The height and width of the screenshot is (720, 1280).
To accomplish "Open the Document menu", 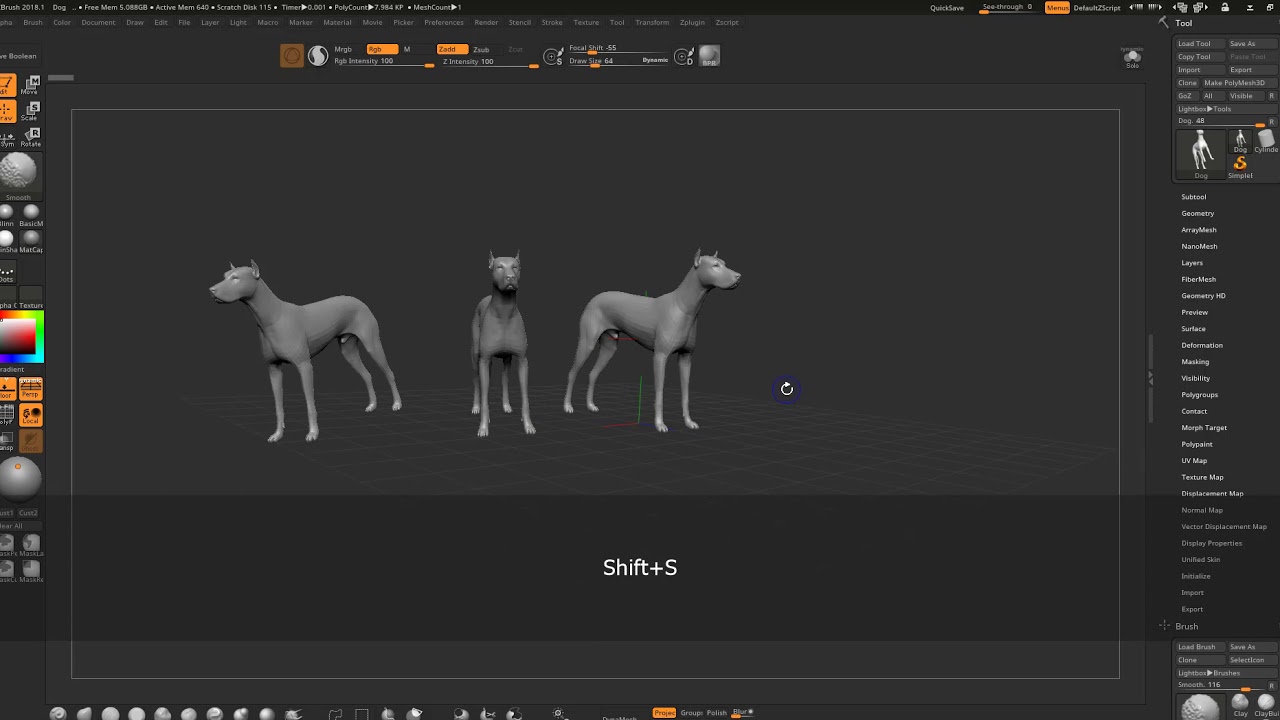I will tap(98, 22).
